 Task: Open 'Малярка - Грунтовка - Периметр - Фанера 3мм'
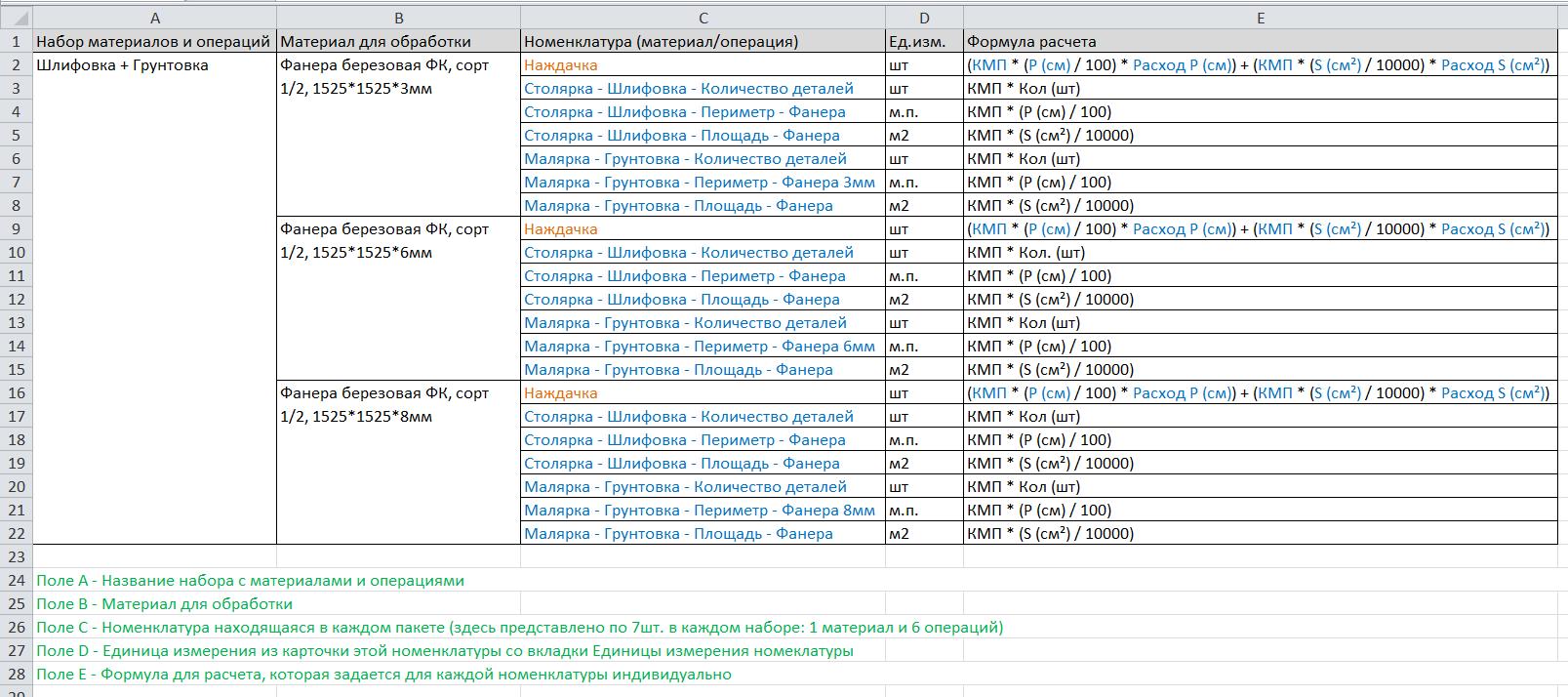point(699,183)
